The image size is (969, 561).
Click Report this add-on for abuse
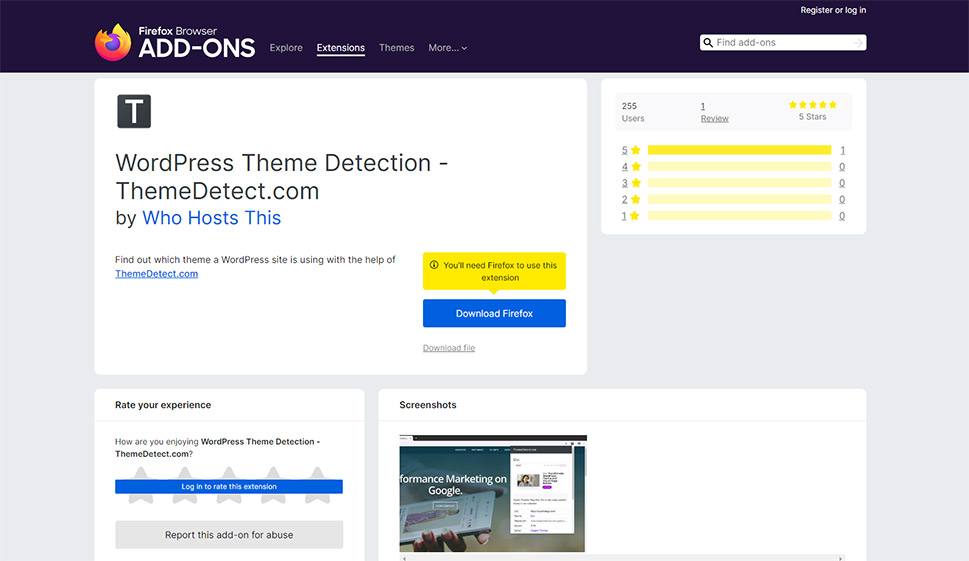[229, 534]
